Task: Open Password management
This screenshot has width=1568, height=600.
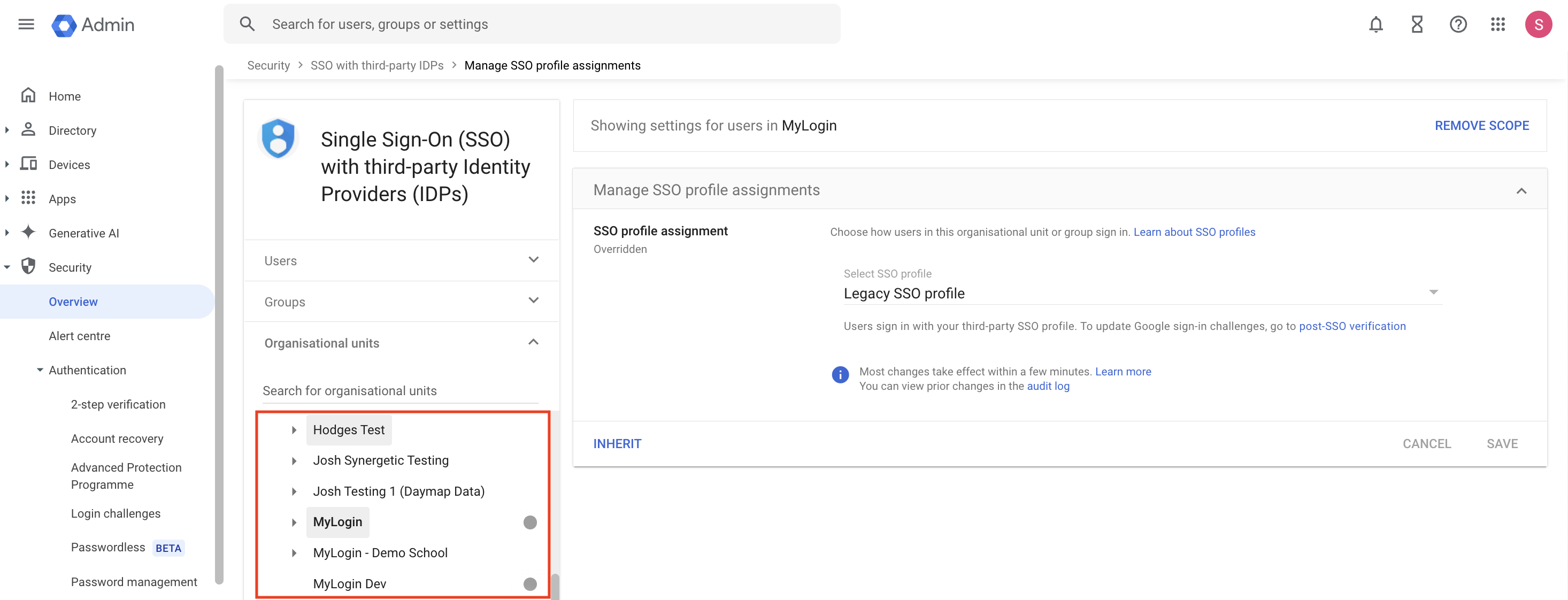Action: click(134, 582)
